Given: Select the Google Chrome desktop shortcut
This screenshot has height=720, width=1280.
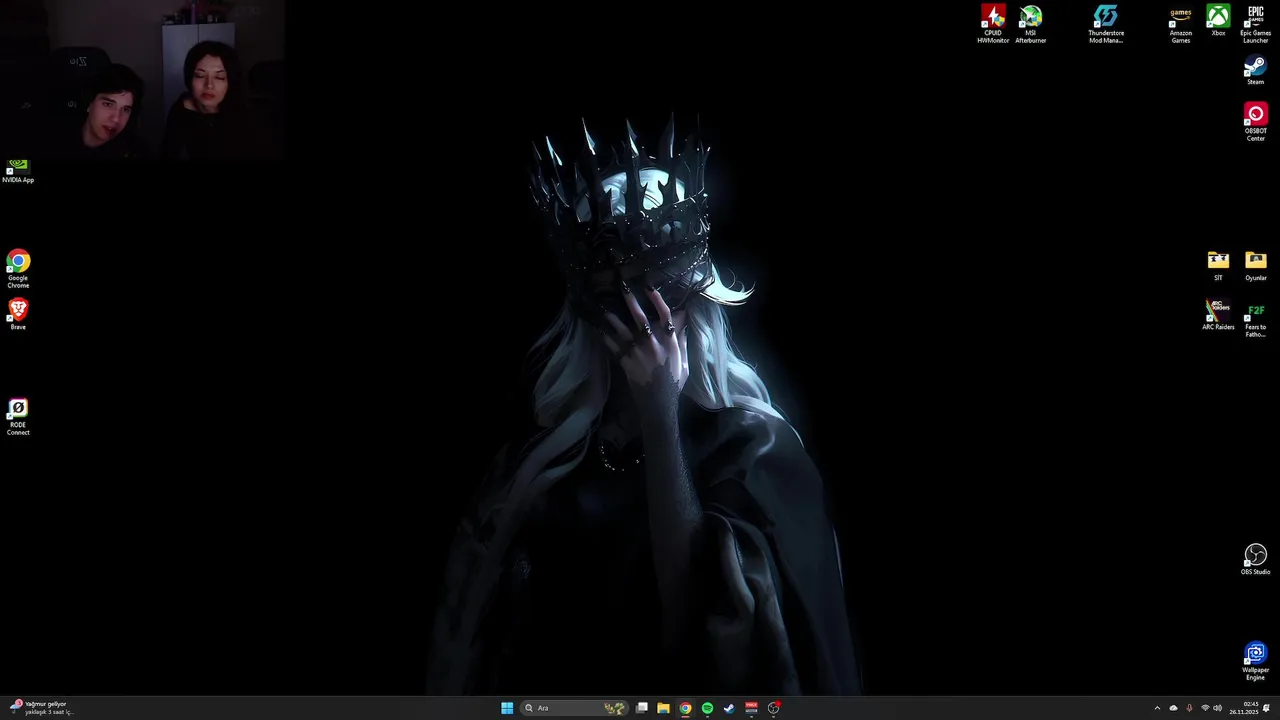Looking at the screenshot, I should point(18,269).
